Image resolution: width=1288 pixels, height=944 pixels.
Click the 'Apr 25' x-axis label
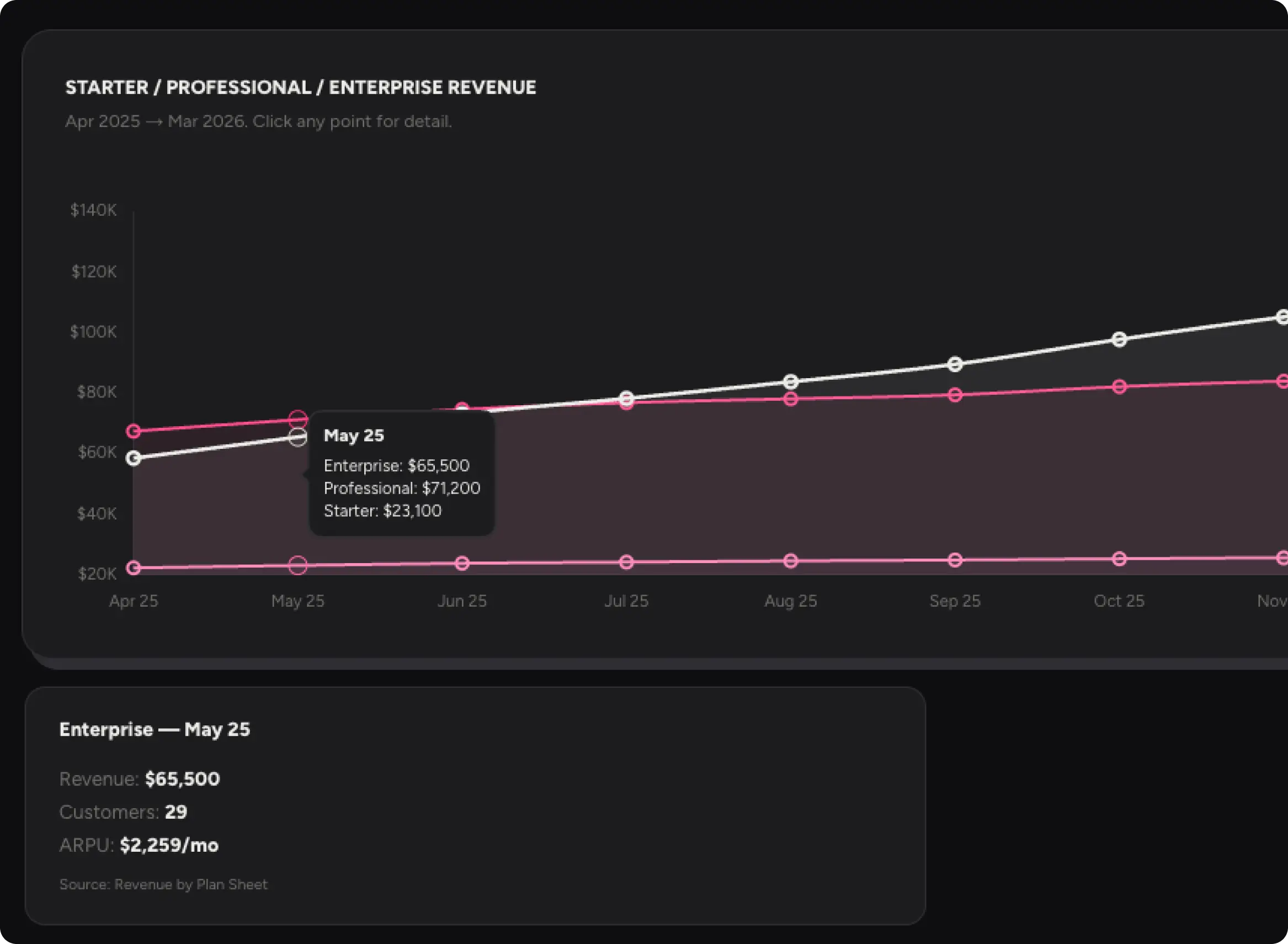click(x=134, y=601)
